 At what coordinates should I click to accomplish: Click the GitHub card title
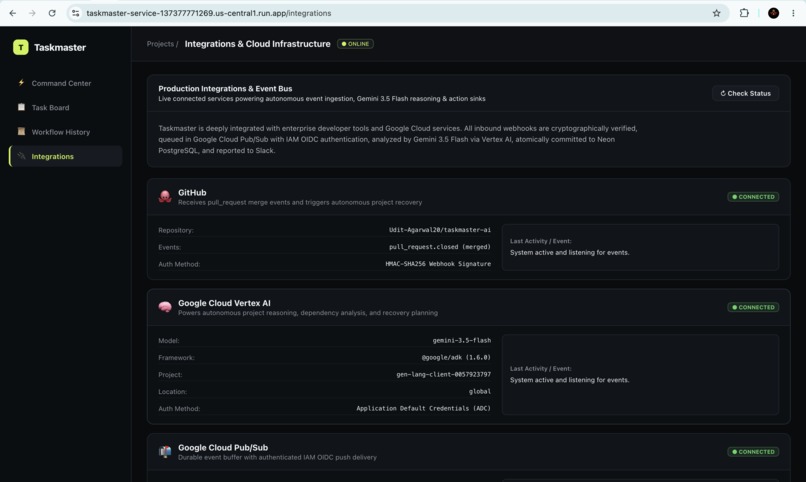tap(192, 193)
